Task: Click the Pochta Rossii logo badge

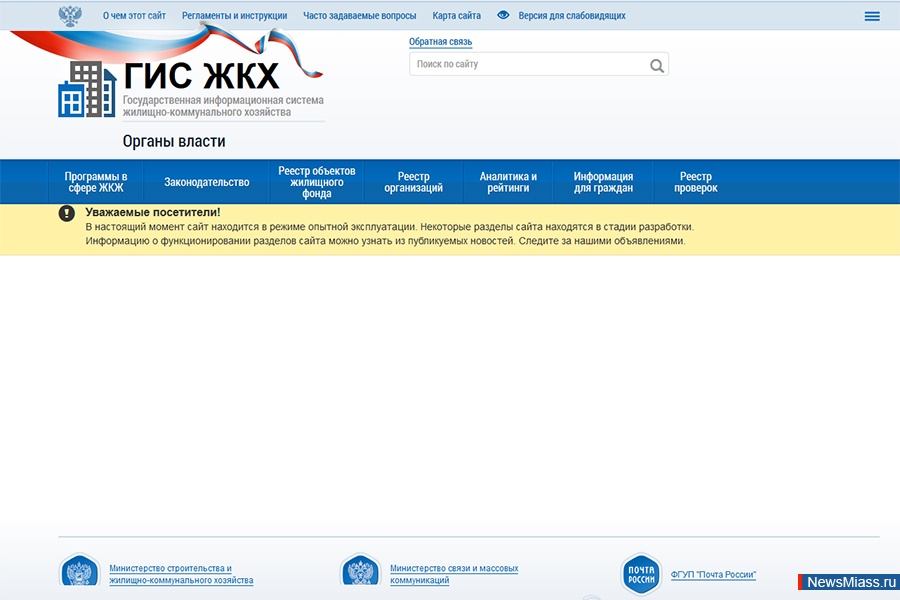Action: coord(640,575)
